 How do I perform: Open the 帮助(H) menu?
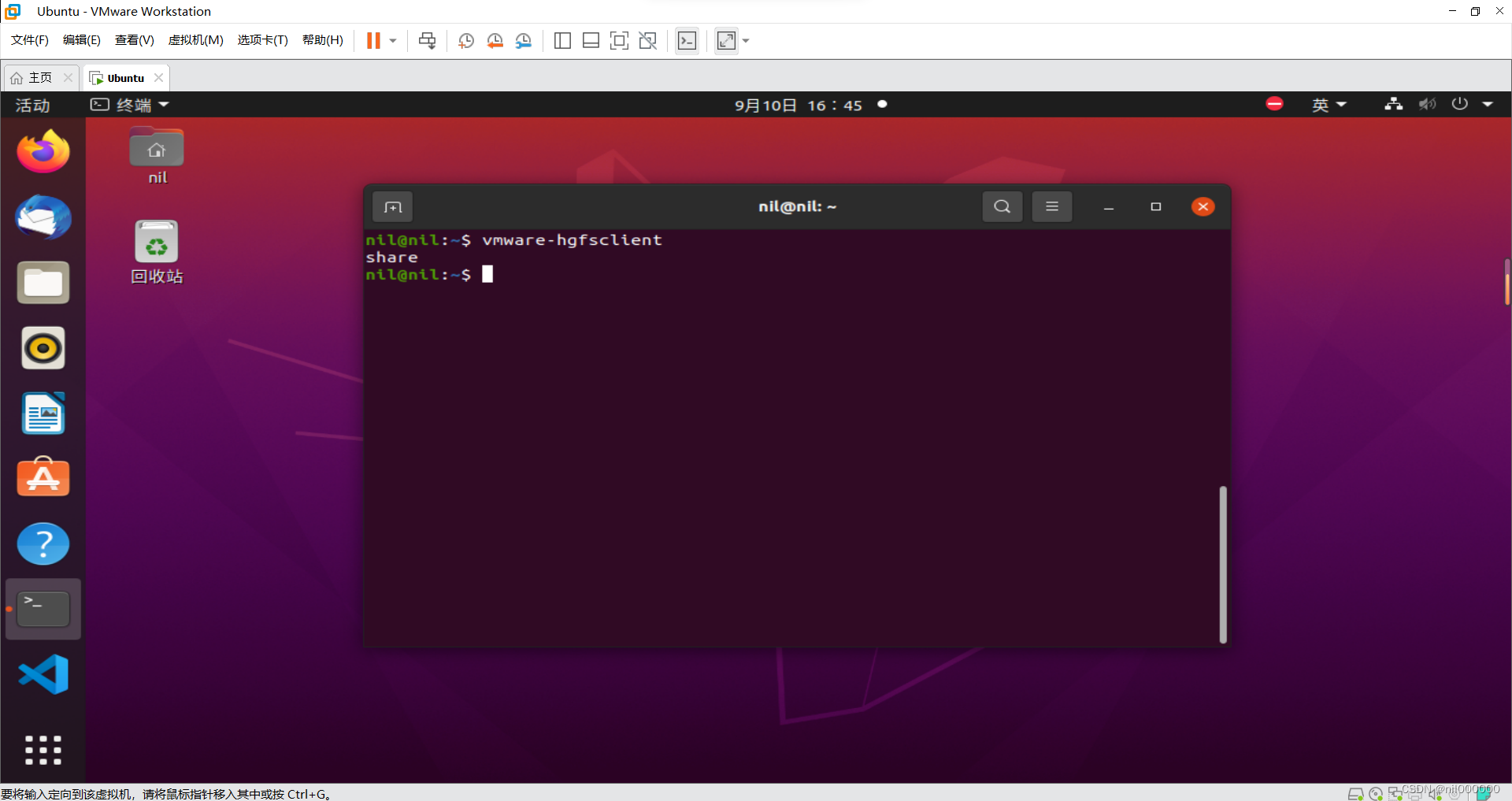tap(323, 40)
